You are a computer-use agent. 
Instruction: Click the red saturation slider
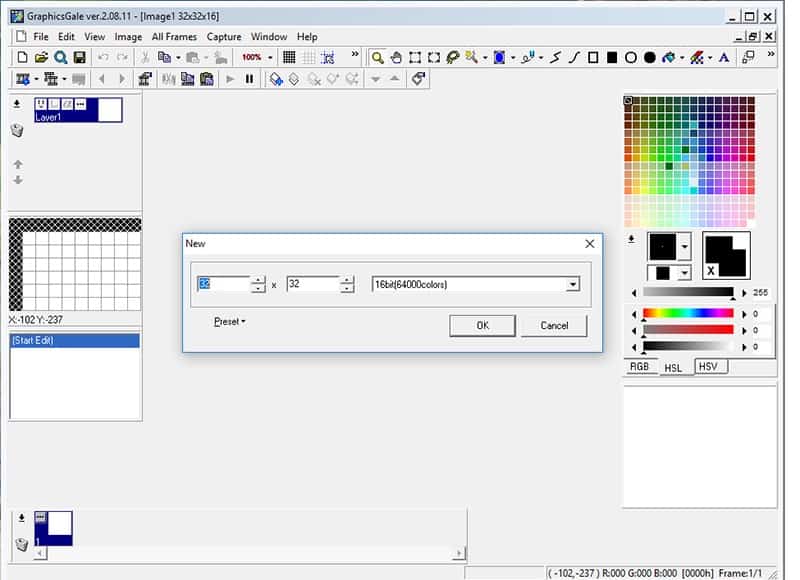[x=688, y=330]
